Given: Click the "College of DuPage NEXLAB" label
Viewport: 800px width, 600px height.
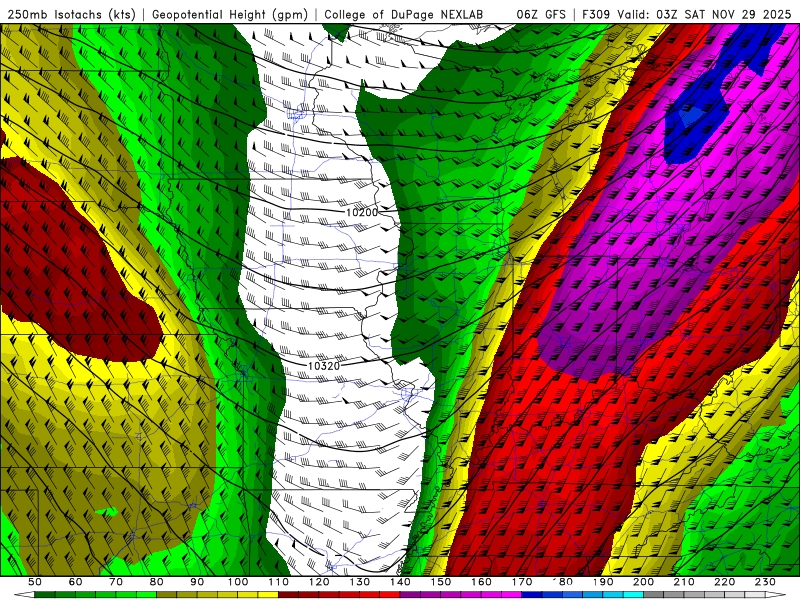Looking at the screenshot, I should 404,14.
